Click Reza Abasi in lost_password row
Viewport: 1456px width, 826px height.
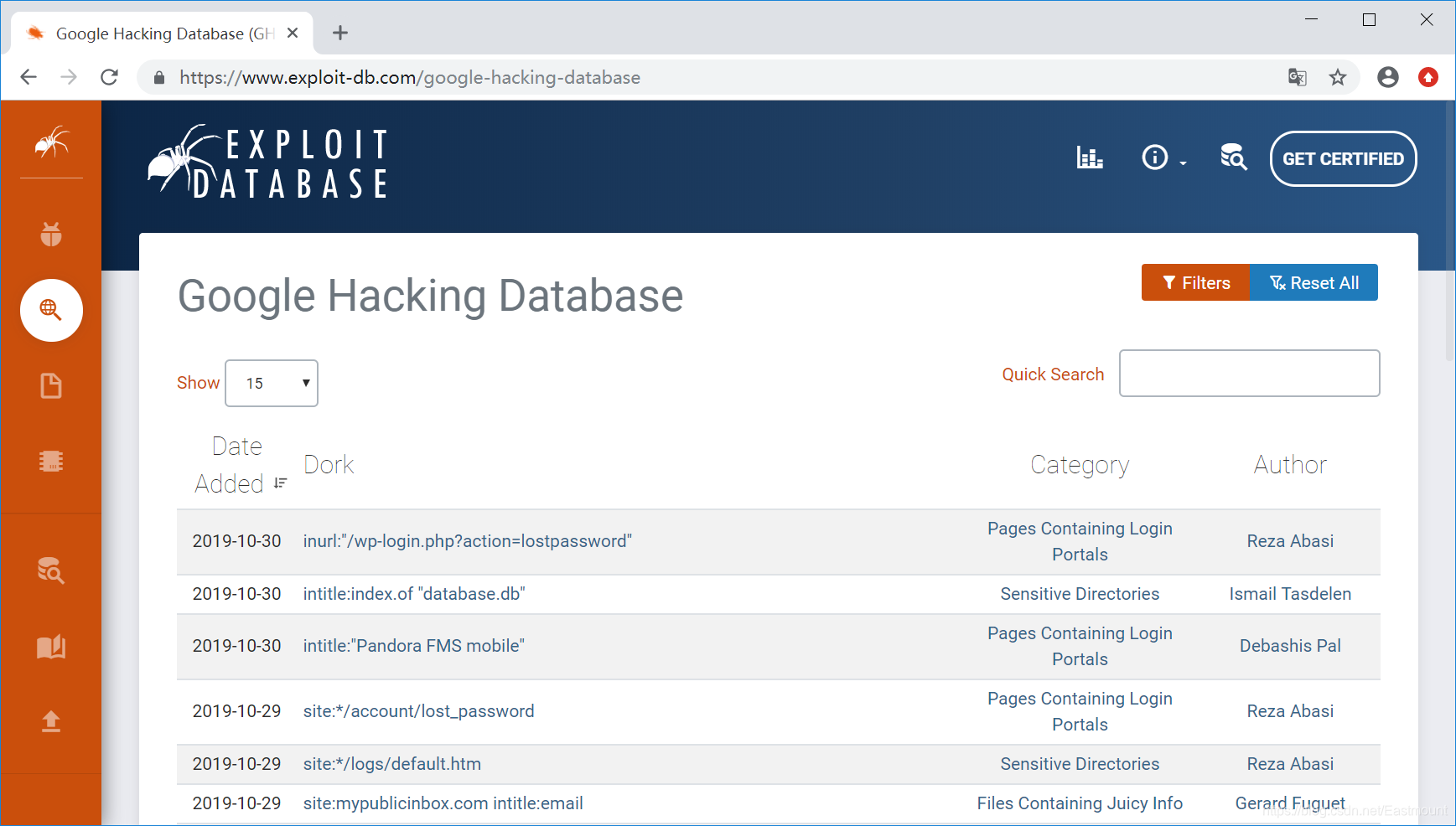[1290, 711]
